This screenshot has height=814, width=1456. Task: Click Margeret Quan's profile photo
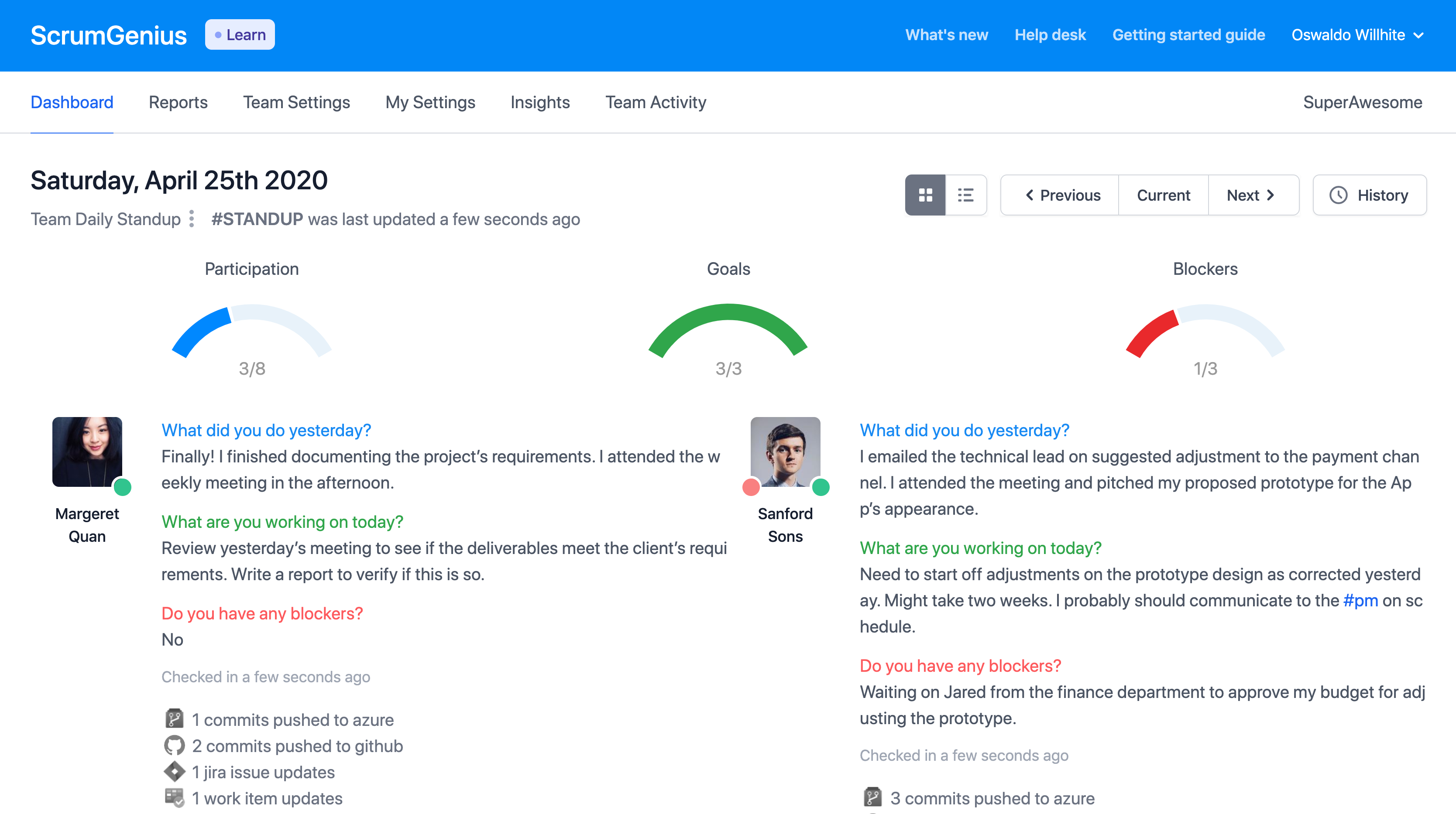click(x=87, y=451)
